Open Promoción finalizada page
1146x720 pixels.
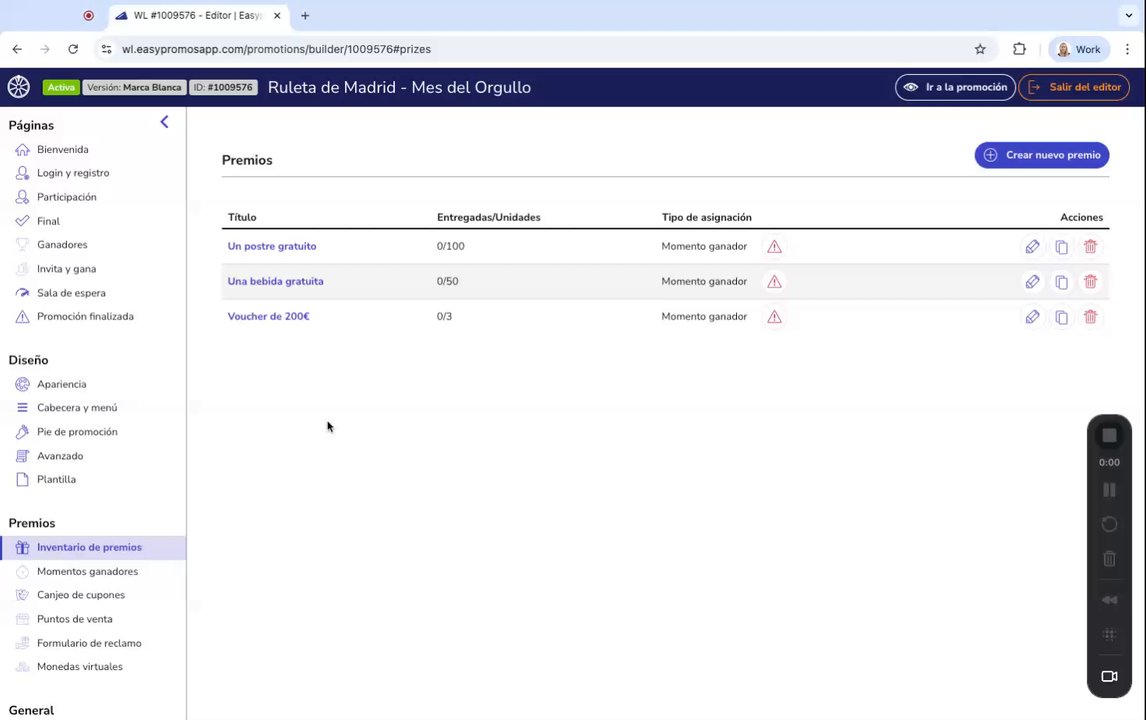pos(85,317)
